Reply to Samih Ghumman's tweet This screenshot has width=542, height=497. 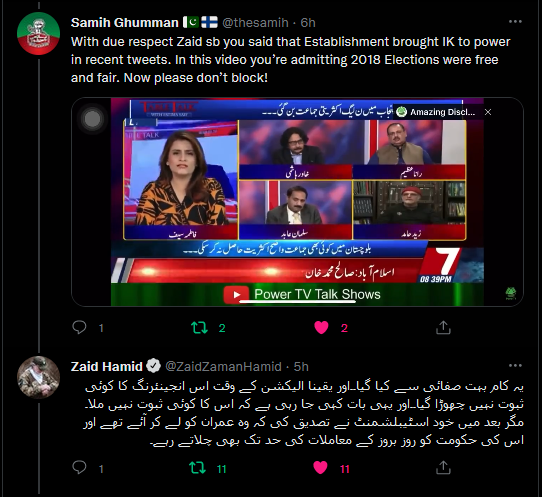[79, 327]
